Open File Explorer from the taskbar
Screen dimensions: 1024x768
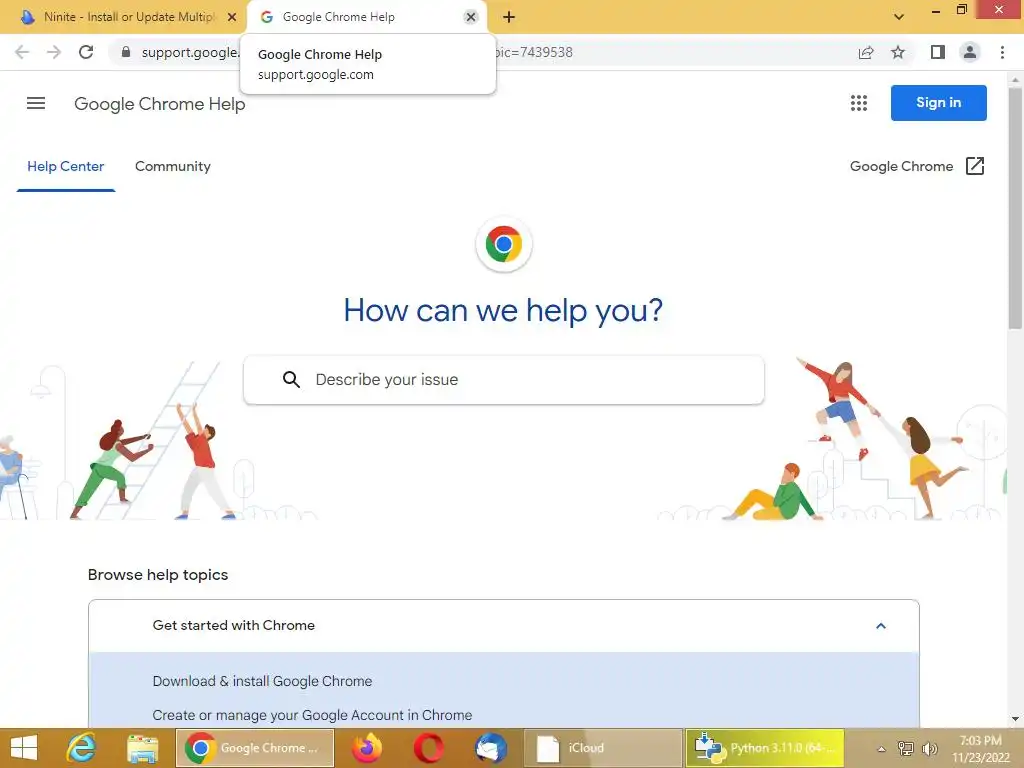(x=142, y=748)
